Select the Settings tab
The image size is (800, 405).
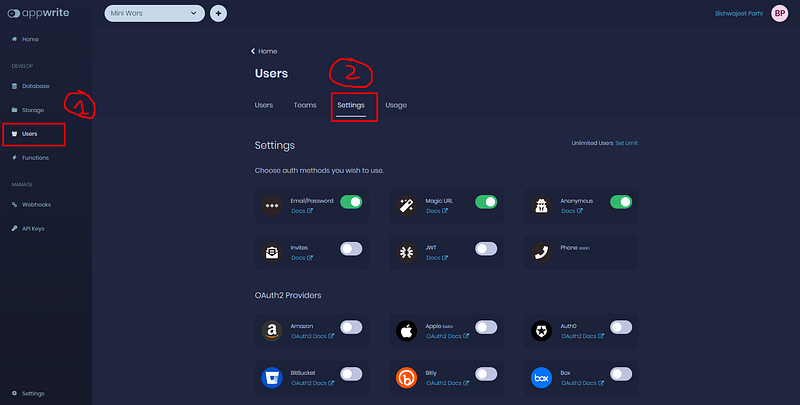[351, 105]
